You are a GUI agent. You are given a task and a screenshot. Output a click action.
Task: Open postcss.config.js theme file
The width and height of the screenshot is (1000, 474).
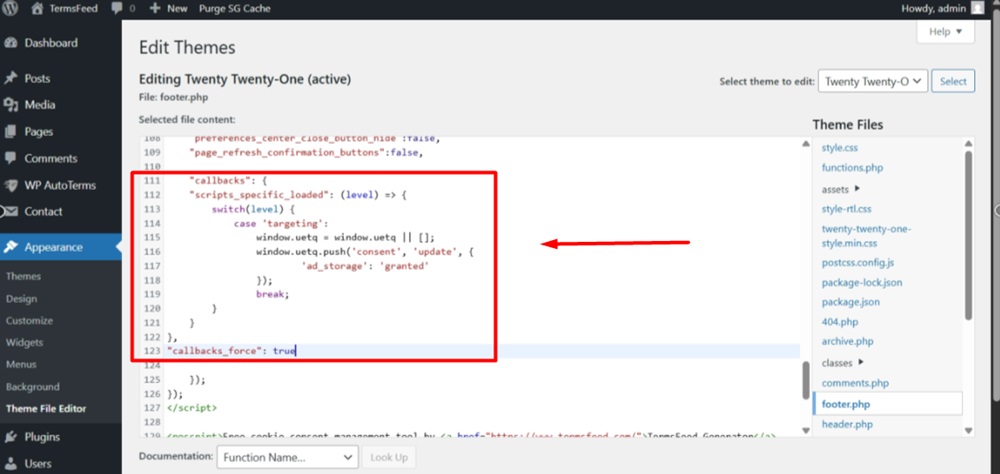click(858, 262)
